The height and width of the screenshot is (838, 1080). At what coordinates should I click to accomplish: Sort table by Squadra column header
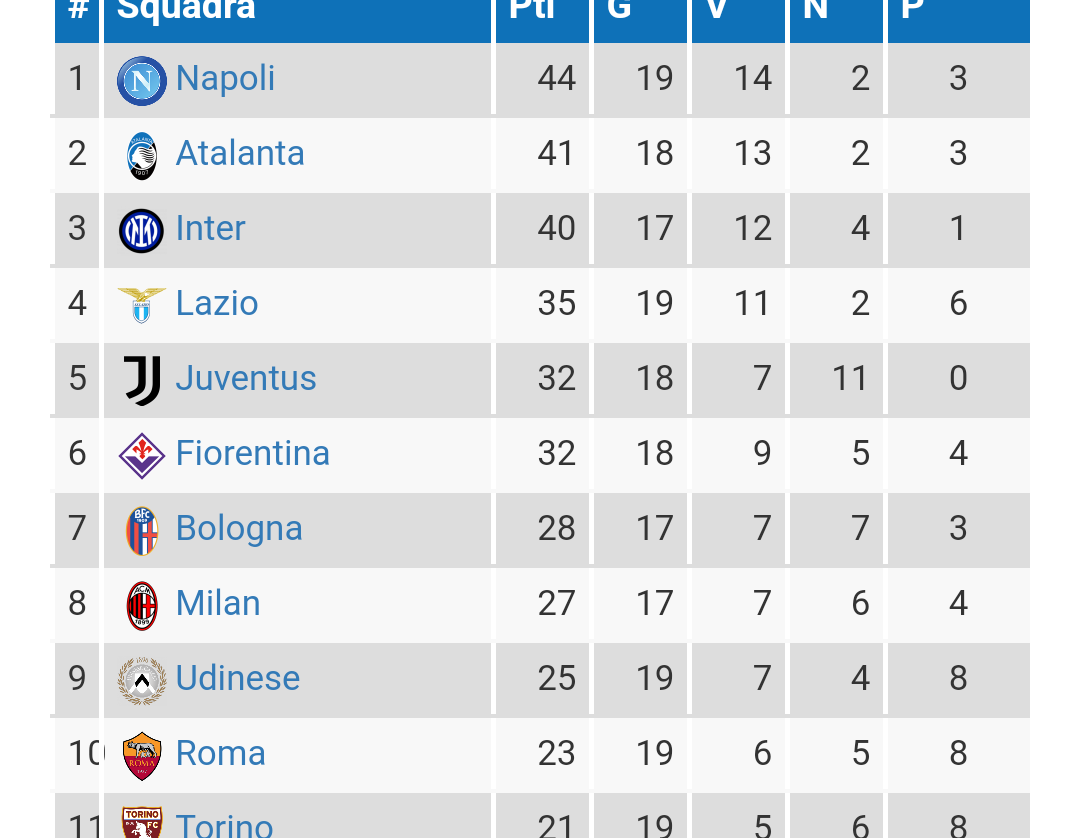pyautogui.click(x=187, y=10)
